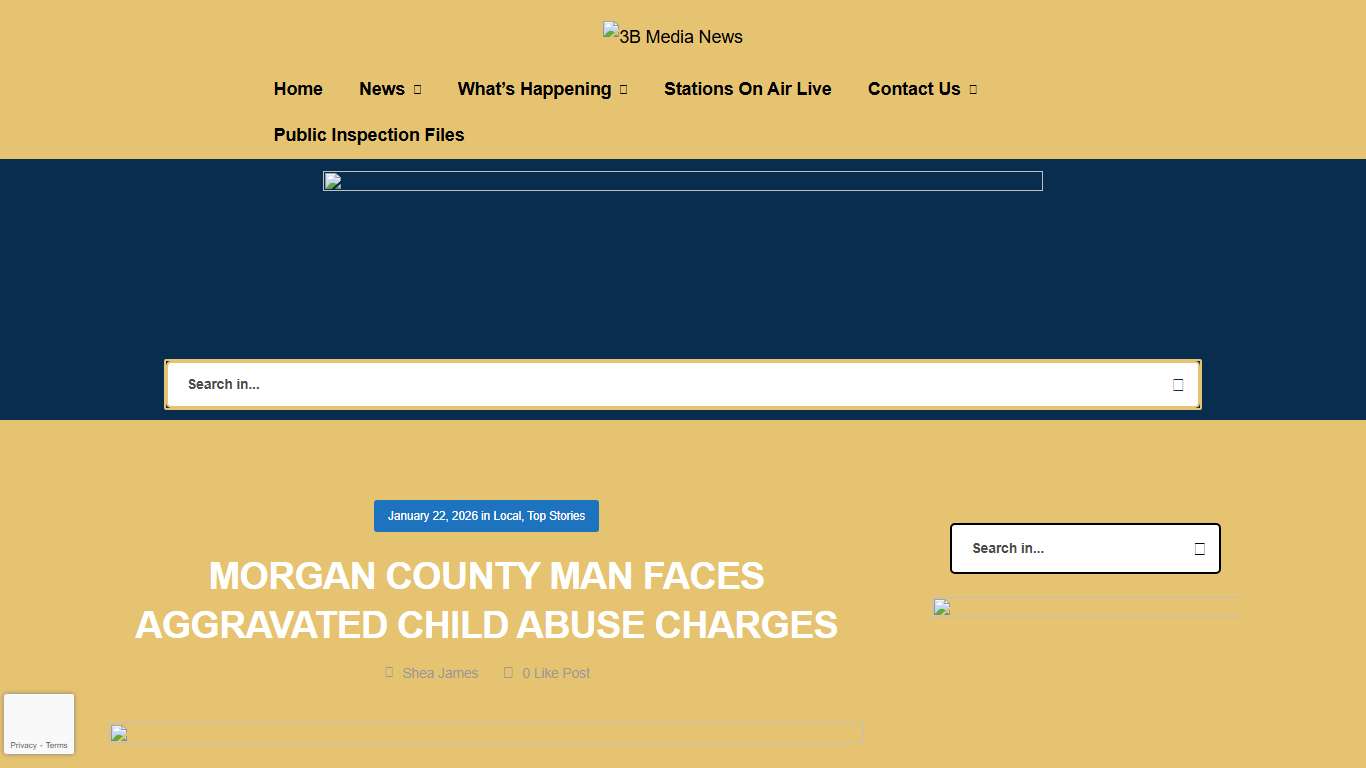The width and height of the screenshot is (1366, 768).
Task: Click the 3B Media News logo
Action: (672, 36)
